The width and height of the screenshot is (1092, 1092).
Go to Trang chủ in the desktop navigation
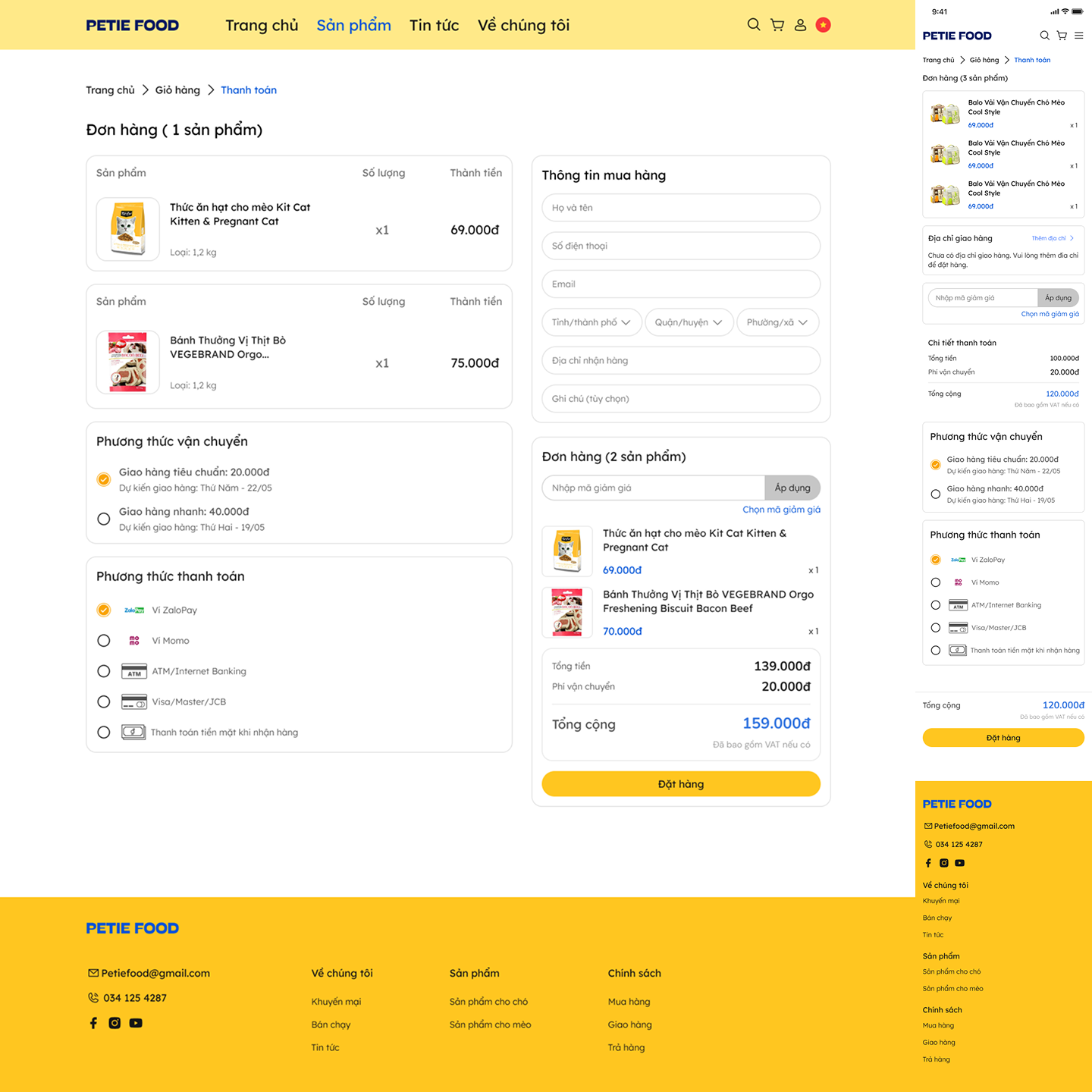[x=262, y=25]
